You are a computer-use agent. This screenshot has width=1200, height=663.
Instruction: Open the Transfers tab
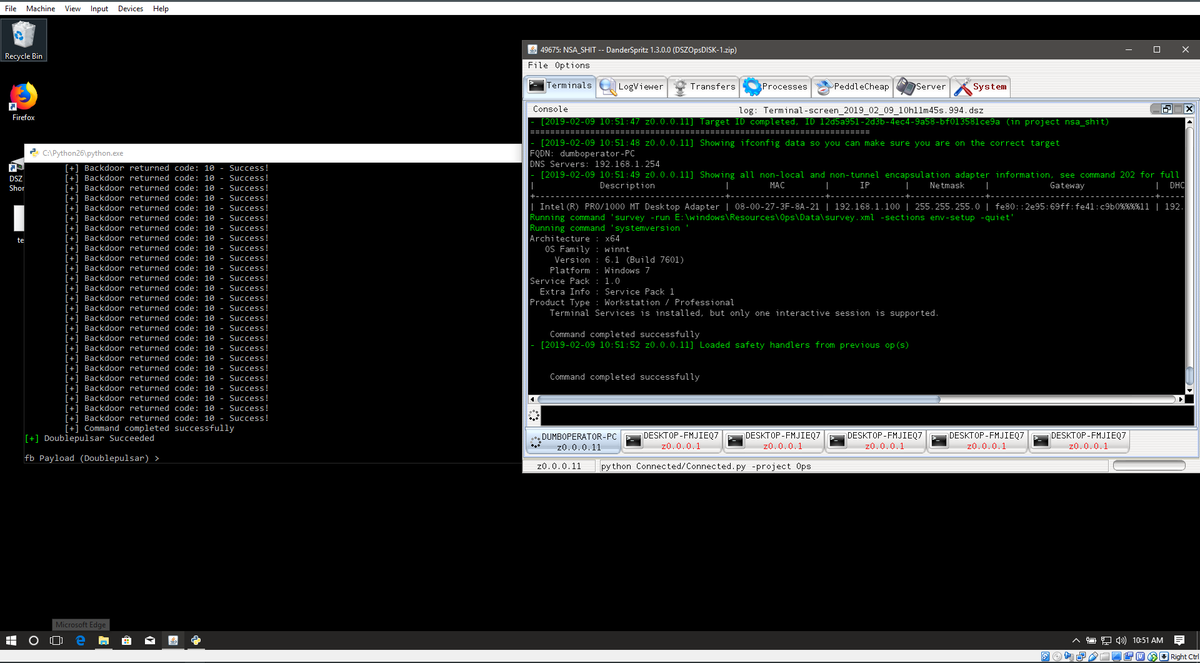tap(705, 87)
